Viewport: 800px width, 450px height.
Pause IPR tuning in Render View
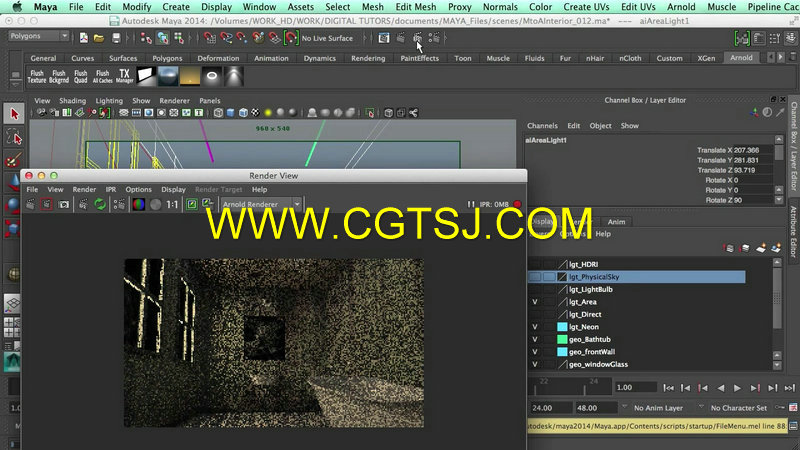[x=470, y=204]
